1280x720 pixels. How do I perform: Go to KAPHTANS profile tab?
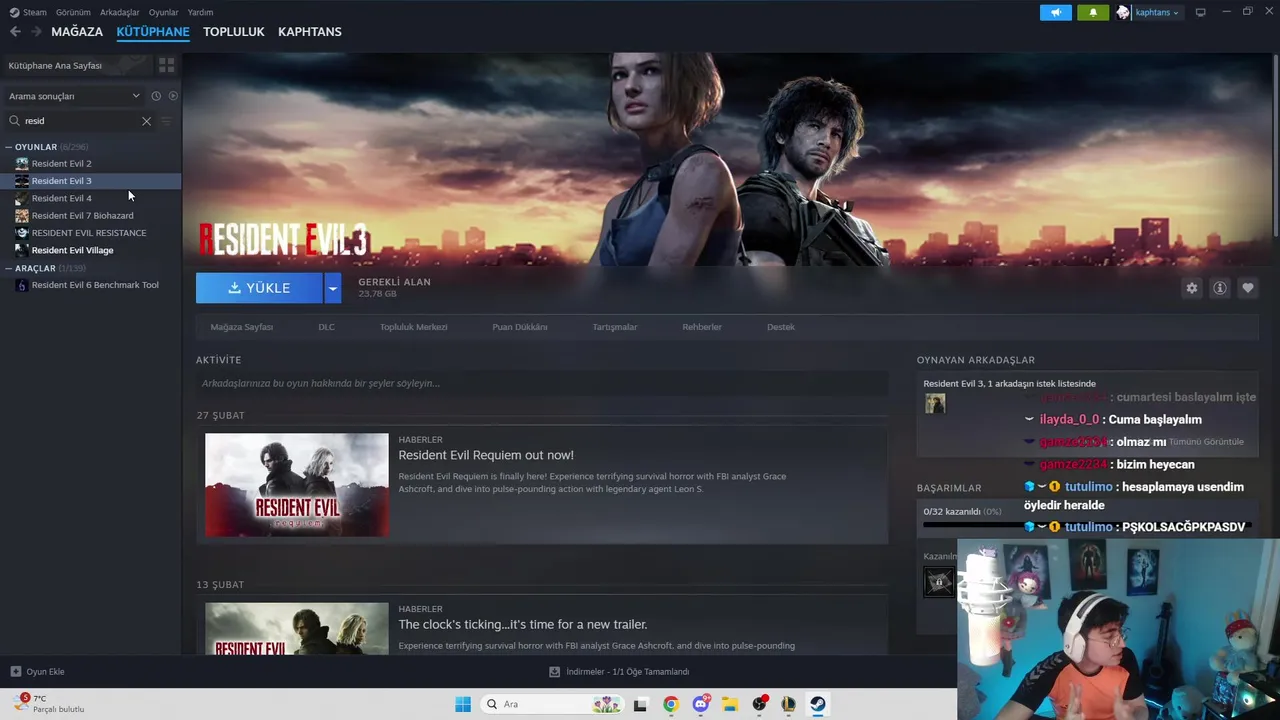click(x=310, y=32)
